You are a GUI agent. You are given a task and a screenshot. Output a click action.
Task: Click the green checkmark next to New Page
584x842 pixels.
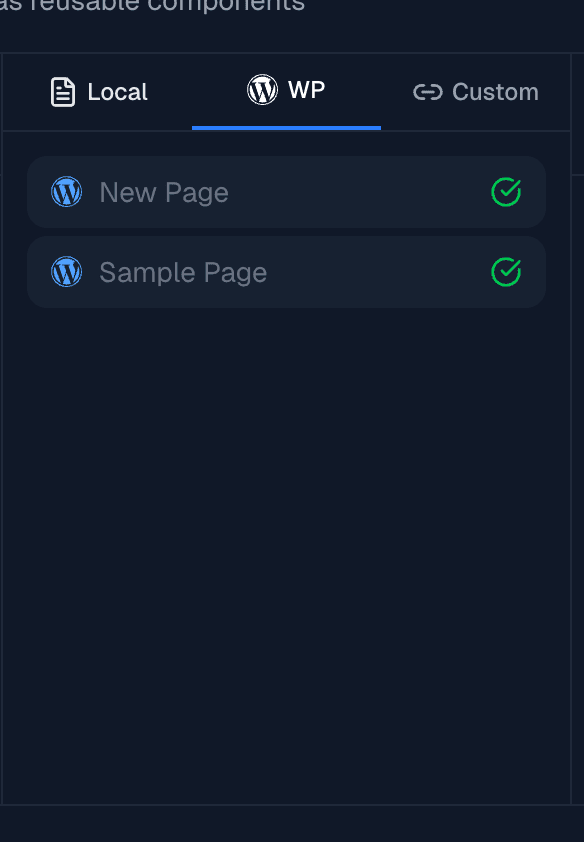pyautogui.click(x=507, y=192)
